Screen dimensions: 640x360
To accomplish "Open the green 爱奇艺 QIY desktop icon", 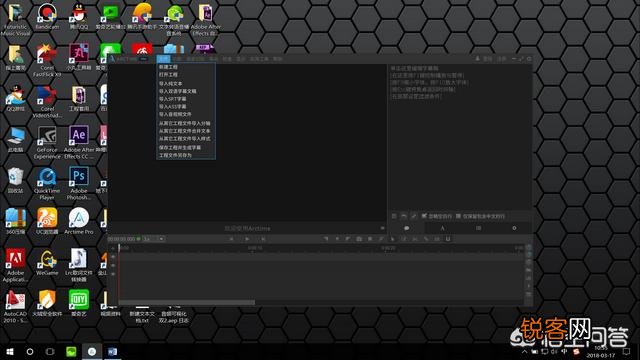I will click(79, 303).
